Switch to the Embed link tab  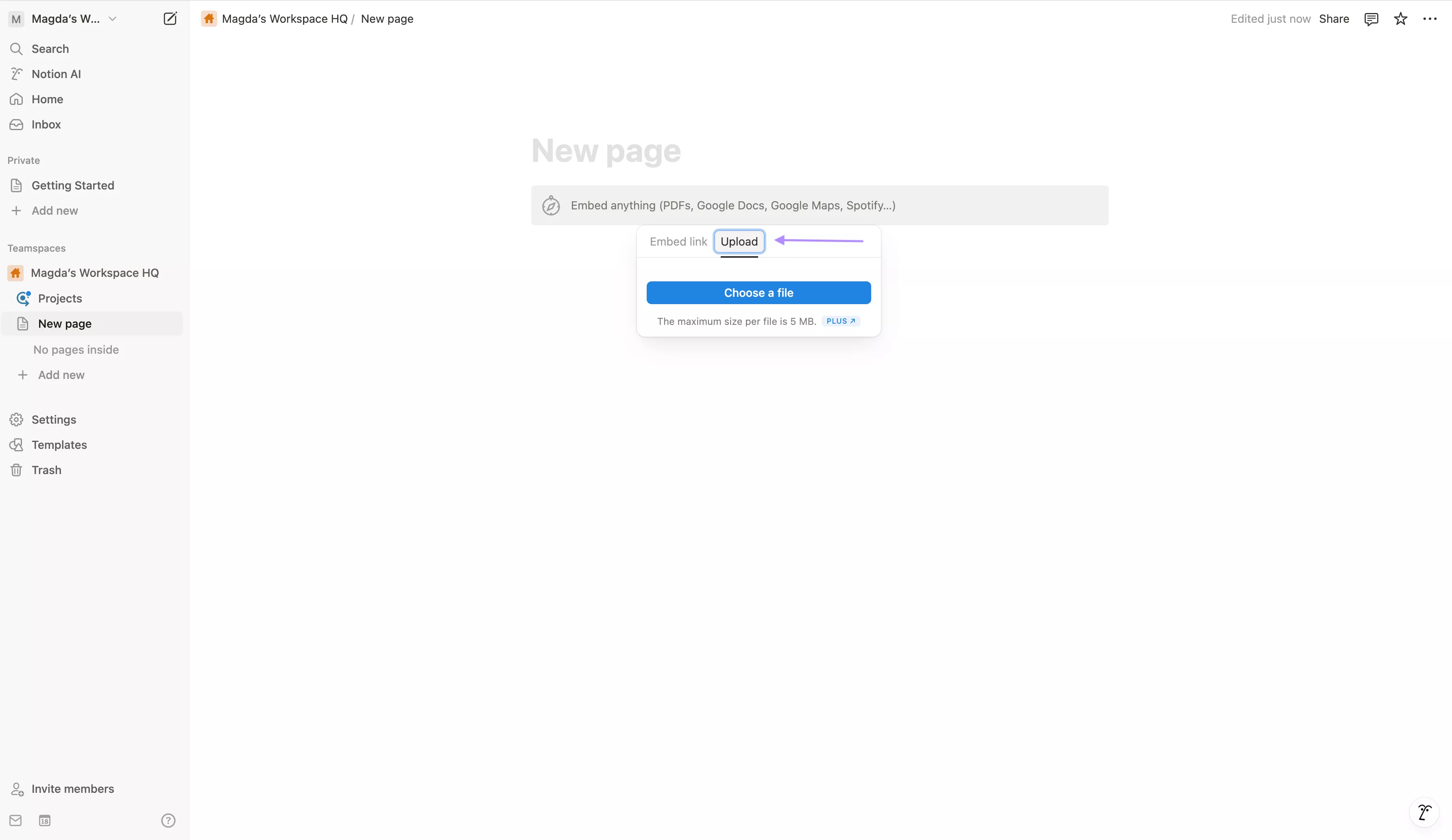tap(678, 242)
